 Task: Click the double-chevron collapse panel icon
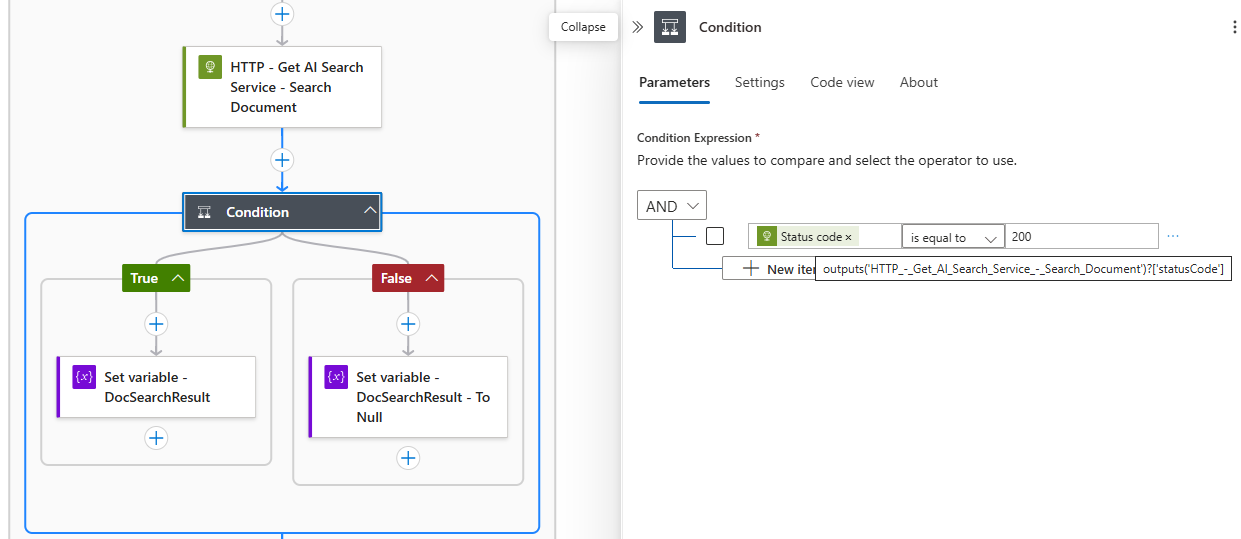[x=638, y=27]
